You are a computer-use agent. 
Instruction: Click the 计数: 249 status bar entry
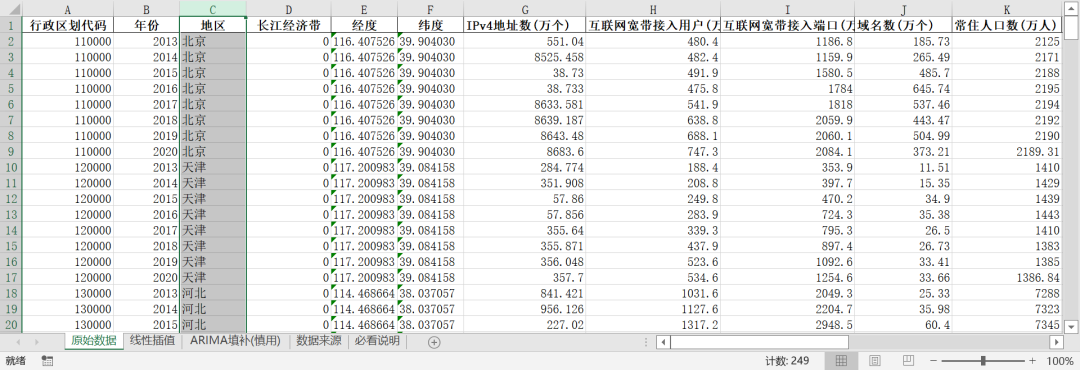(x=787, y=360)
